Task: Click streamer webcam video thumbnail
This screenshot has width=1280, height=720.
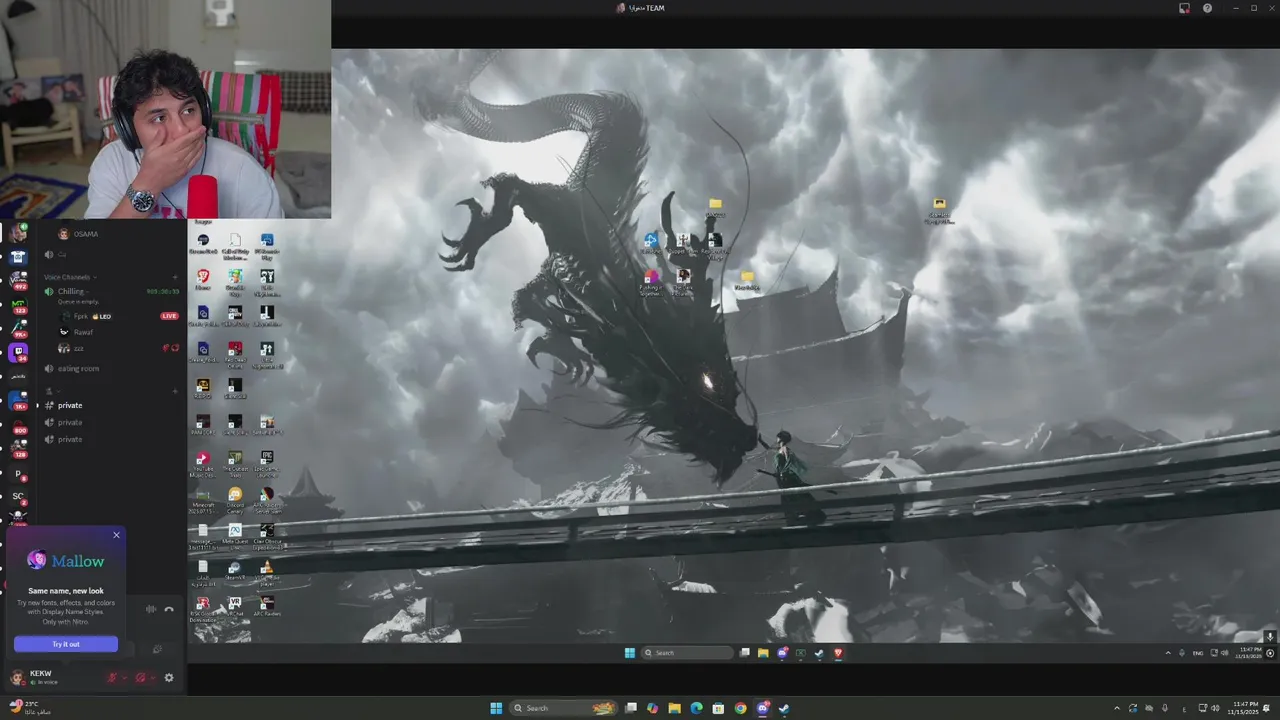Action: (x=165, y=109)
